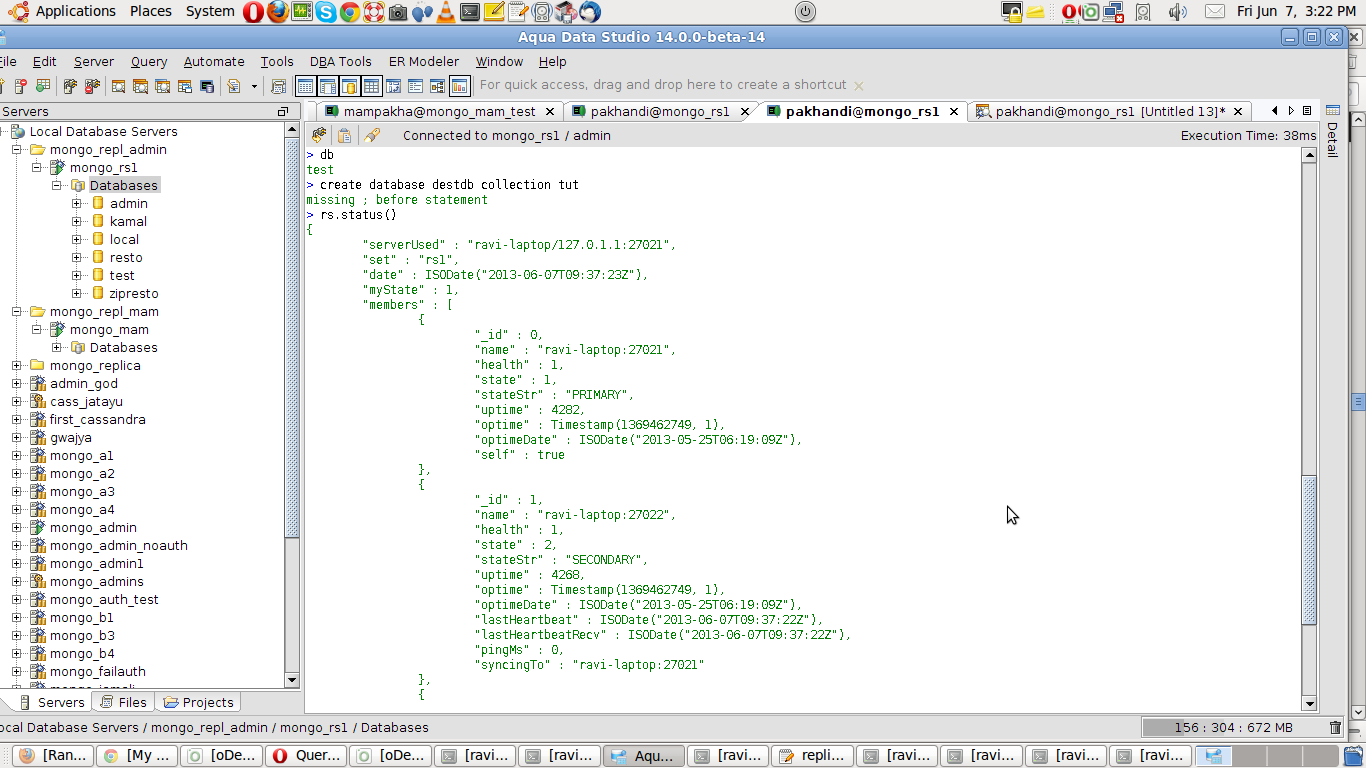
Task: Open the Server menu
Action: pyautogui.click(x=94, y=62)
